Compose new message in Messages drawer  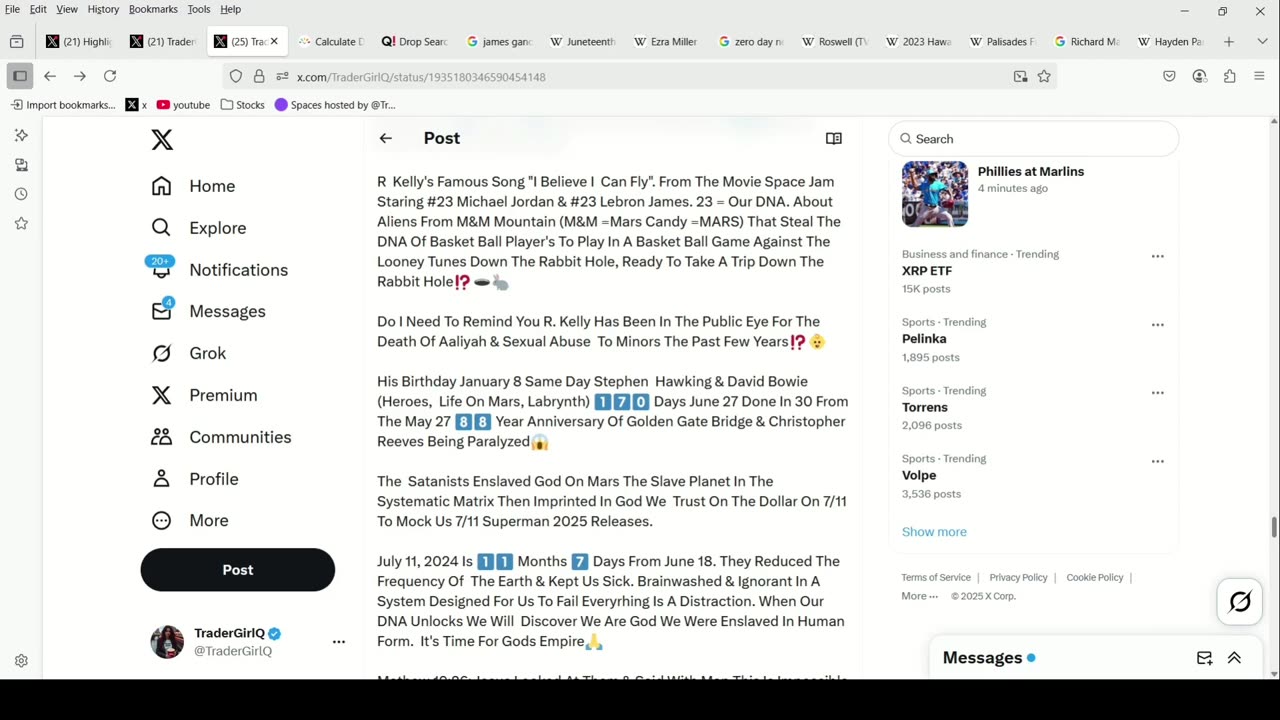1205,658
